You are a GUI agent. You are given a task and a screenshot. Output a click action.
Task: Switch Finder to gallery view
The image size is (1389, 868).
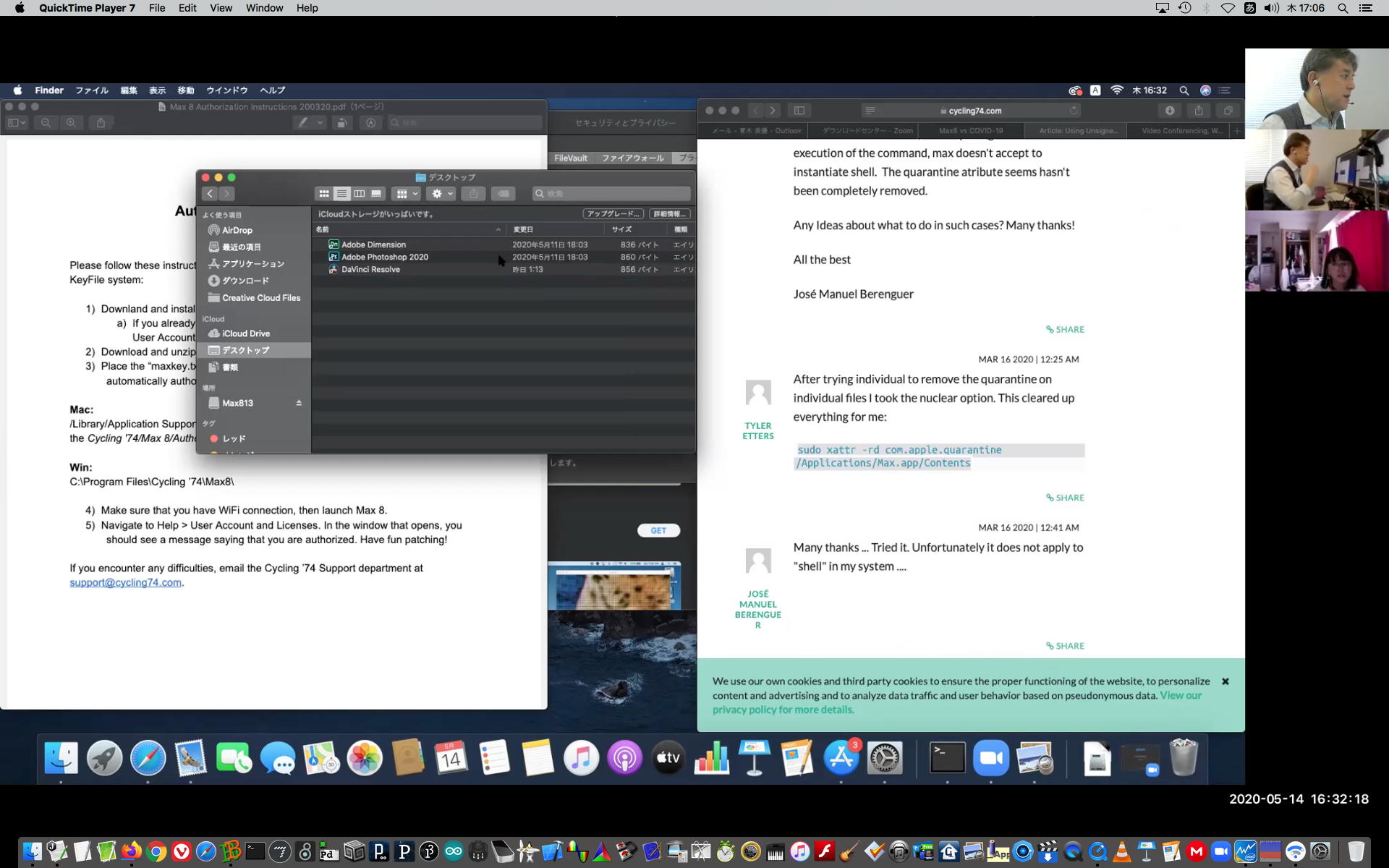(376, 194)
